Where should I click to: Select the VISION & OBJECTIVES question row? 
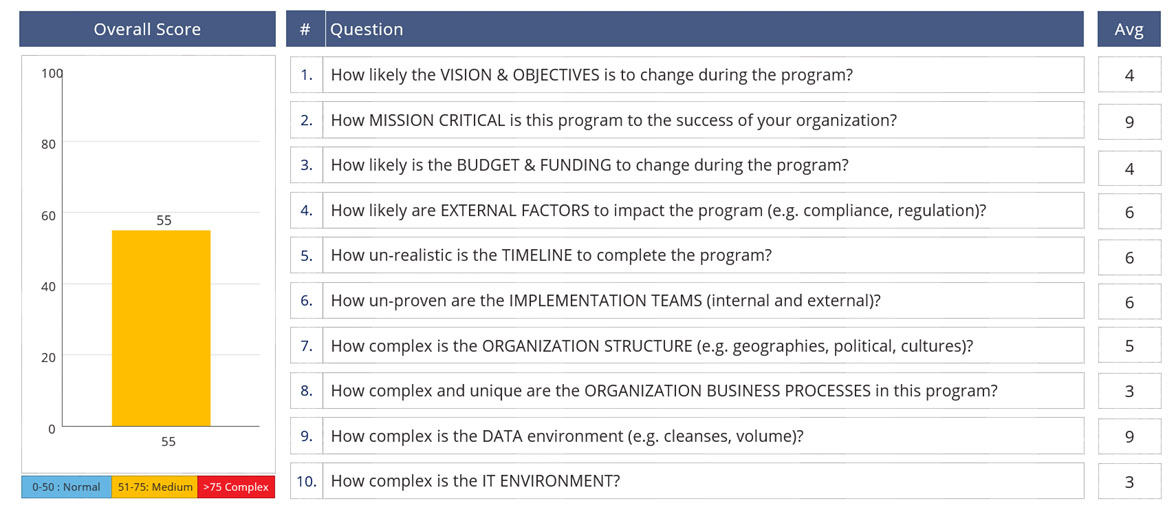tap(703, 75)
